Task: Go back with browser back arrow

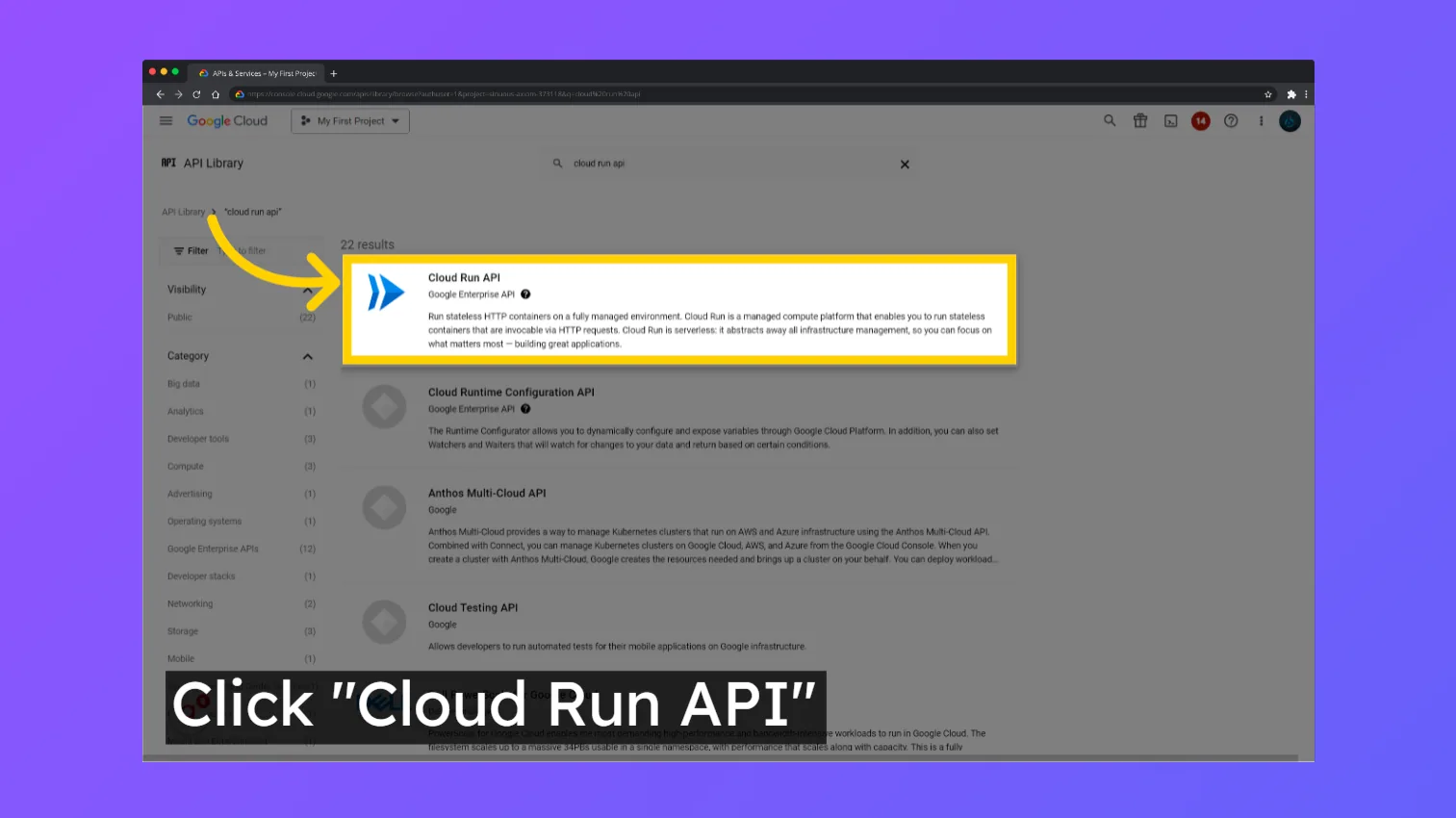Action: 160,94
